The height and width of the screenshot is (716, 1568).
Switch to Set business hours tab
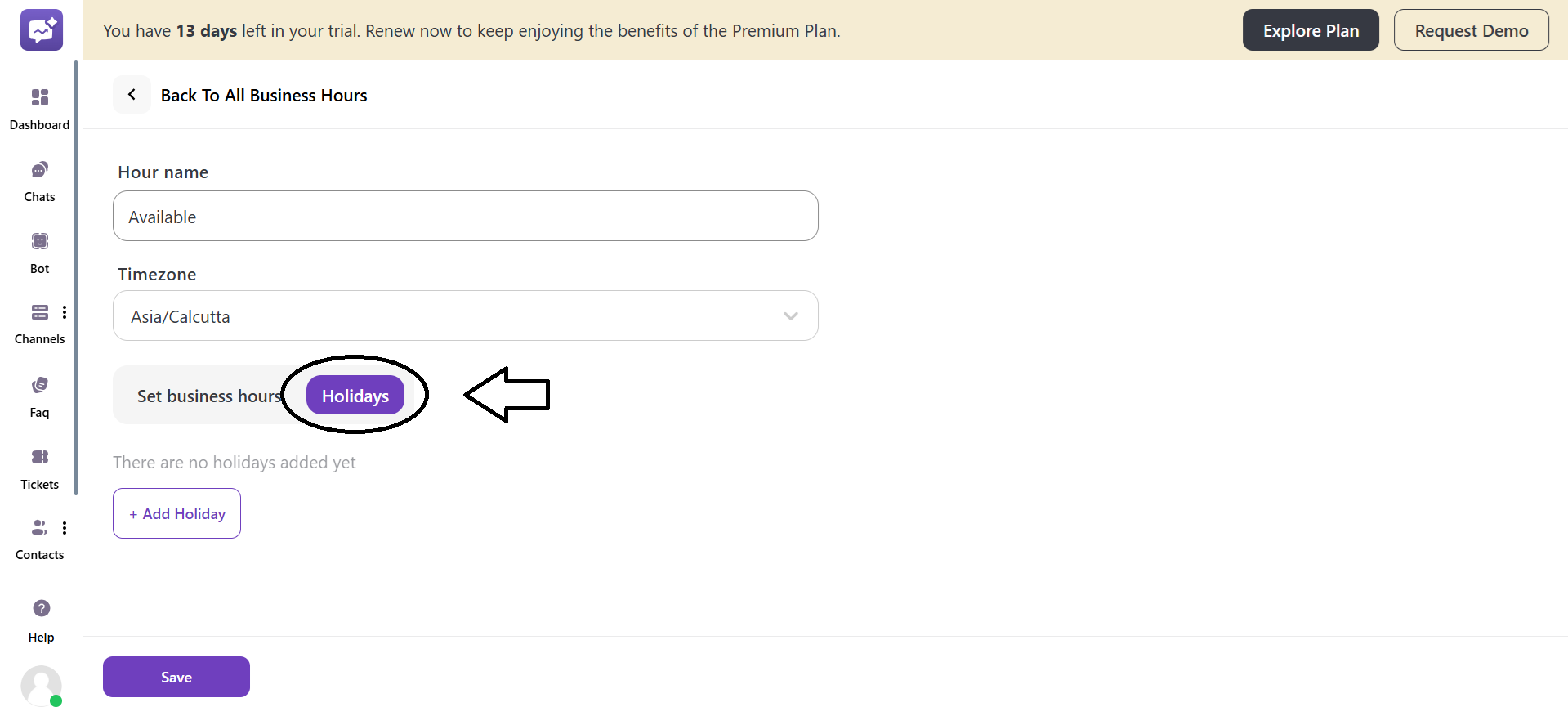click(208, 396)
